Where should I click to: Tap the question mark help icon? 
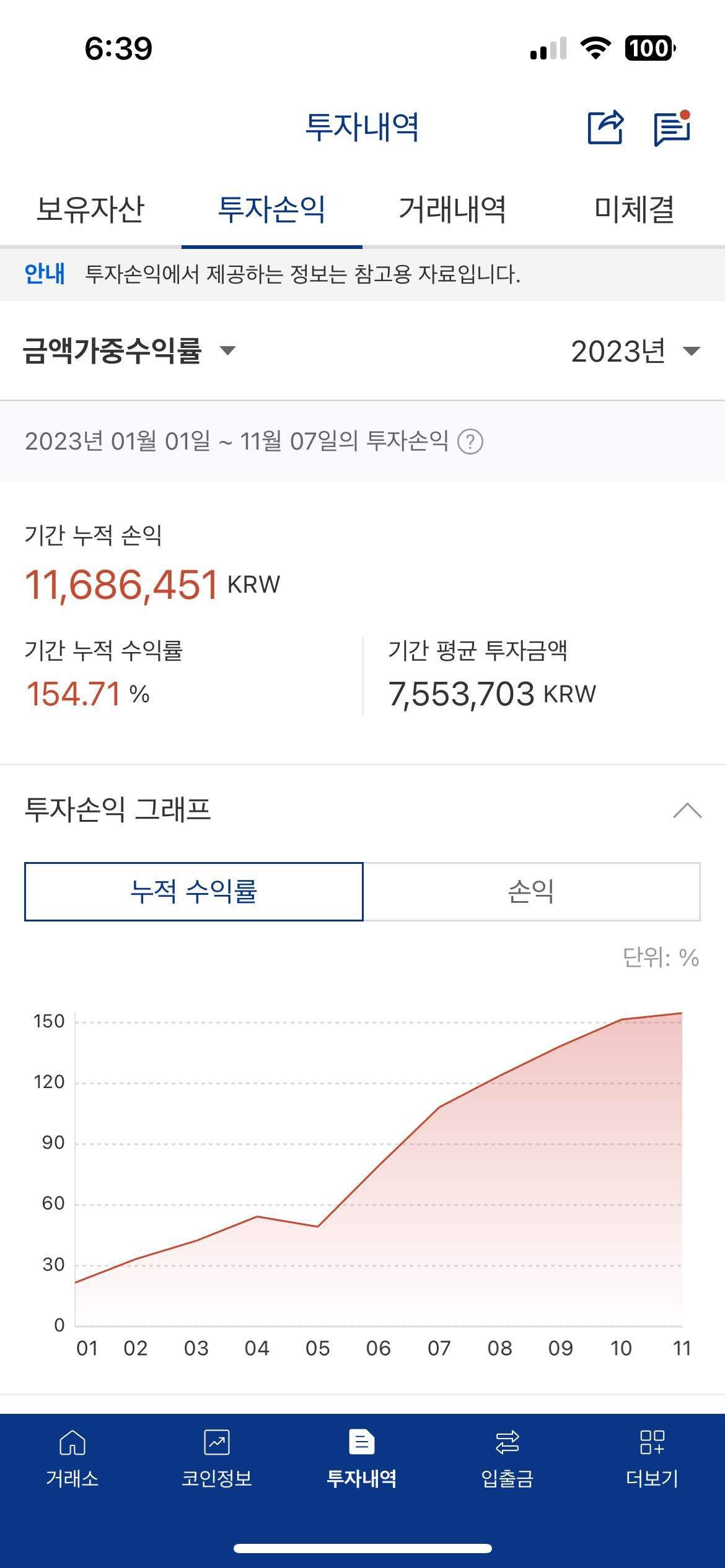pyautogui.click(x=470, y=442)
